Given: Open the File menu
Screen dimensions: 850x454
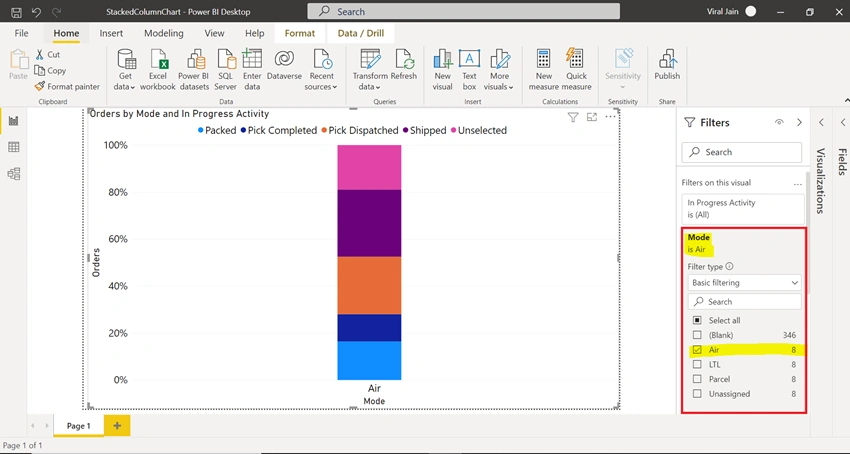Looking at the screenshot, I should (21, 33).
